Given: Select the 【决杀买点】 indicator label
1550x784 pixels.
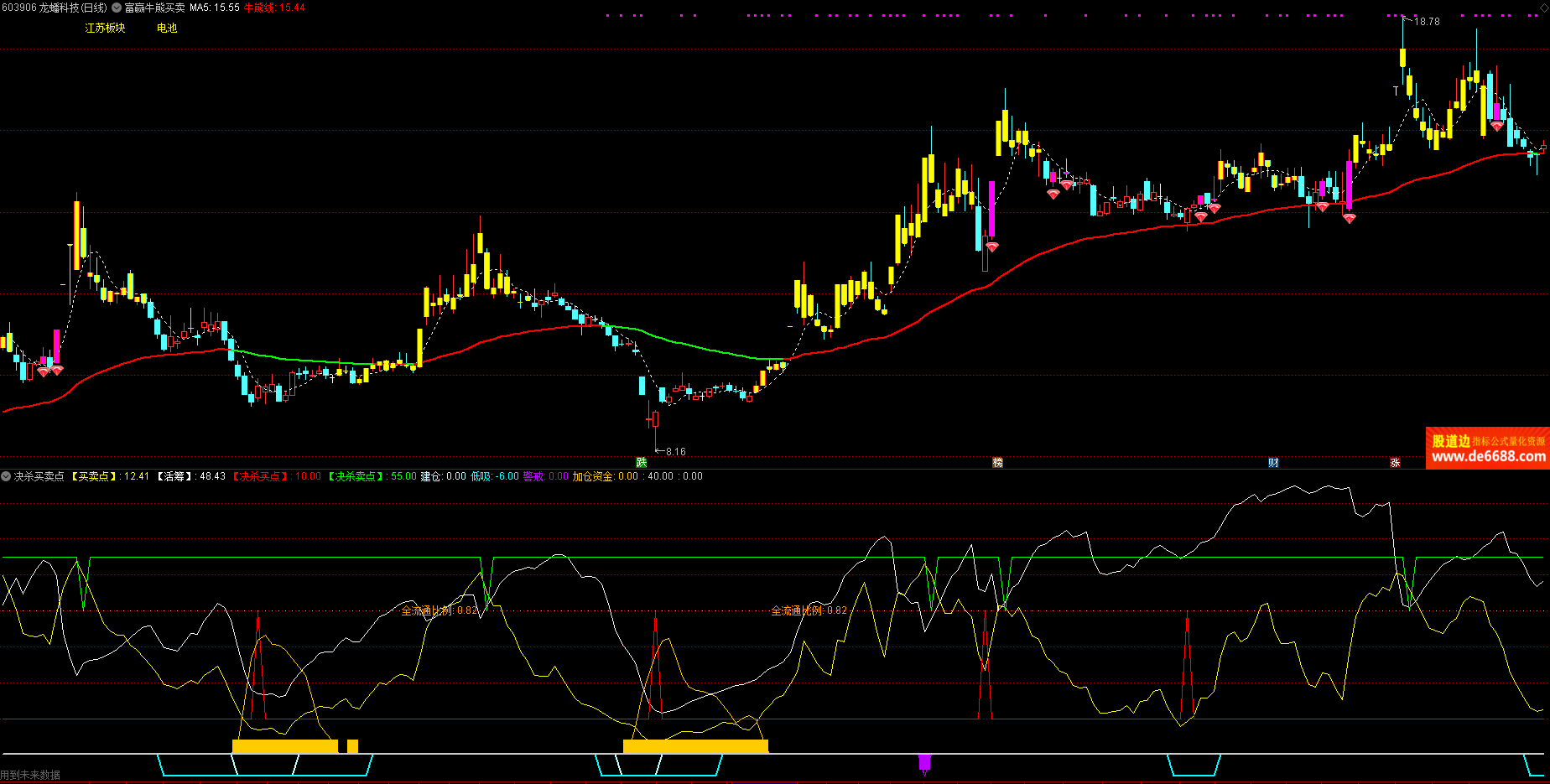Looking at the screenshot, I should tap(261, 476).
